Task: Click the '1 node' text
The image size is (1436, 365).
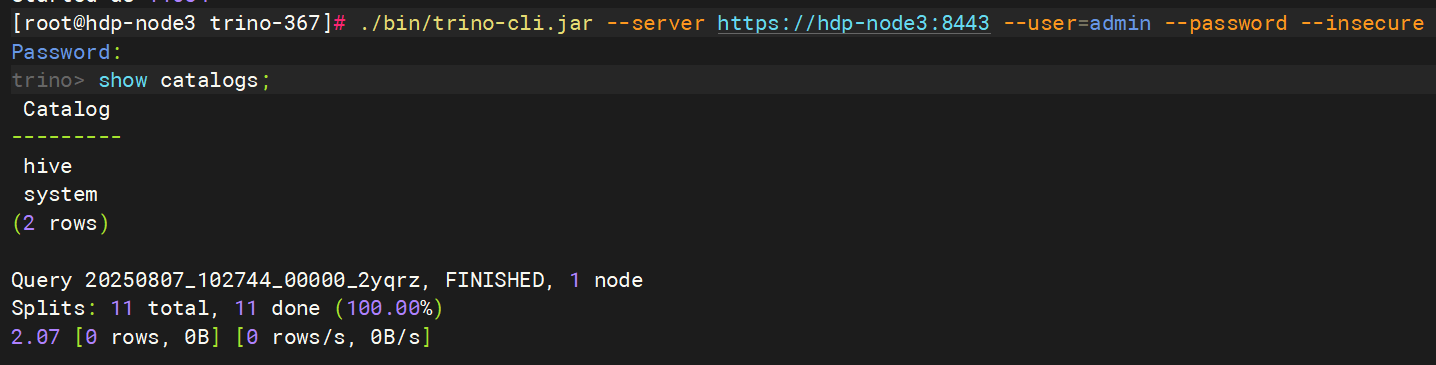Action: pyautogui.click(x=606, y=280)
